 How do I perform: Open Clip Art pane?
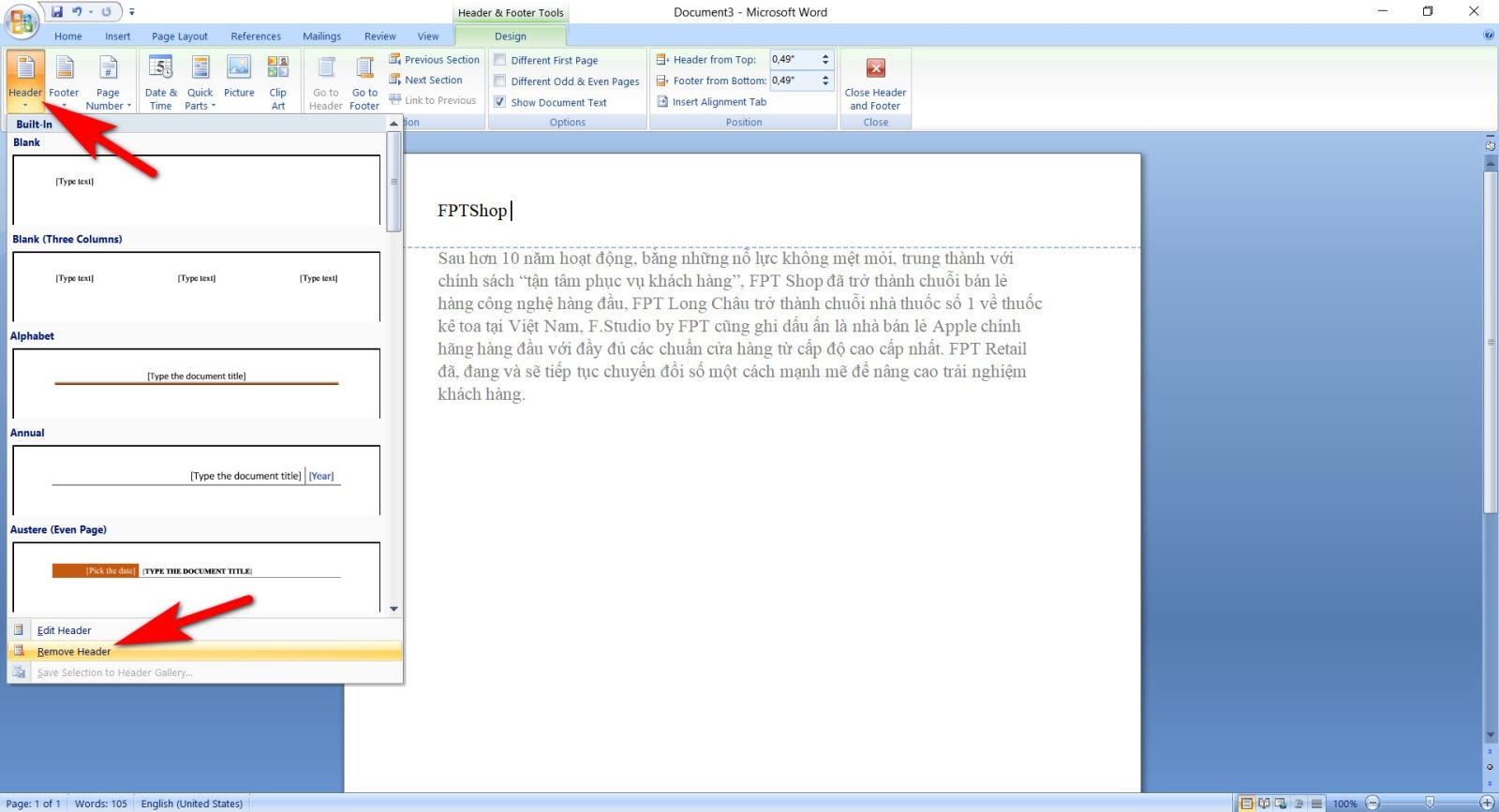click(x=277, y=82)
